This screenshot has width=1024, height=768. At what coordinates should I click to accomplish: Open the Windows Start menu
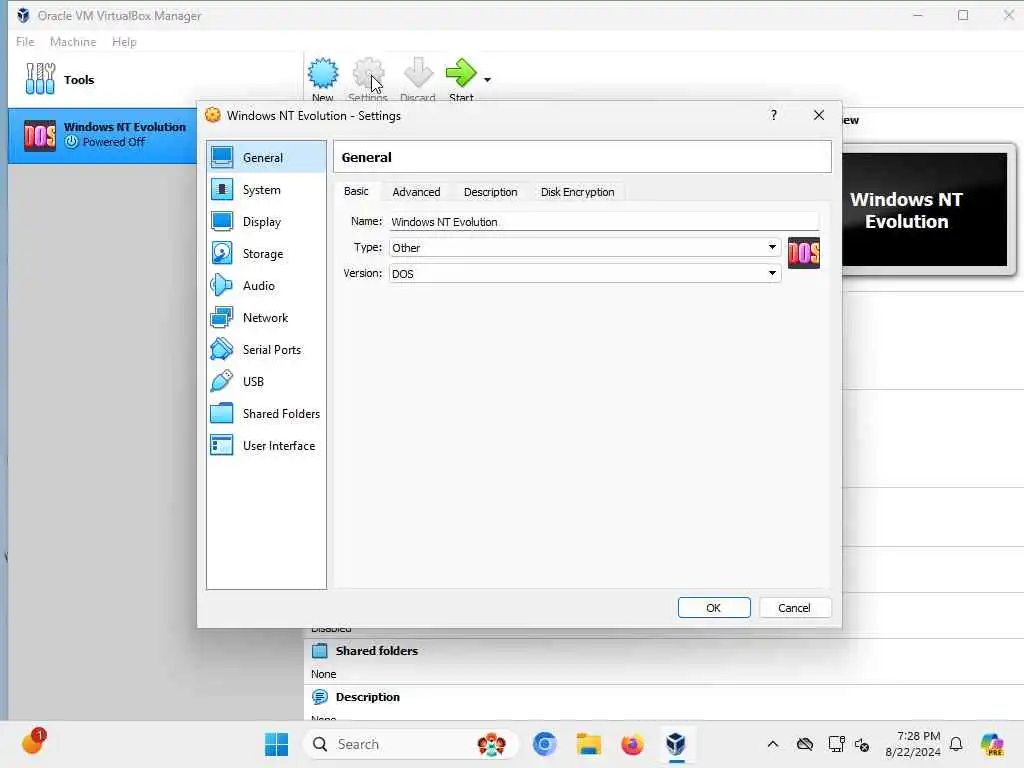coord(276,744)
